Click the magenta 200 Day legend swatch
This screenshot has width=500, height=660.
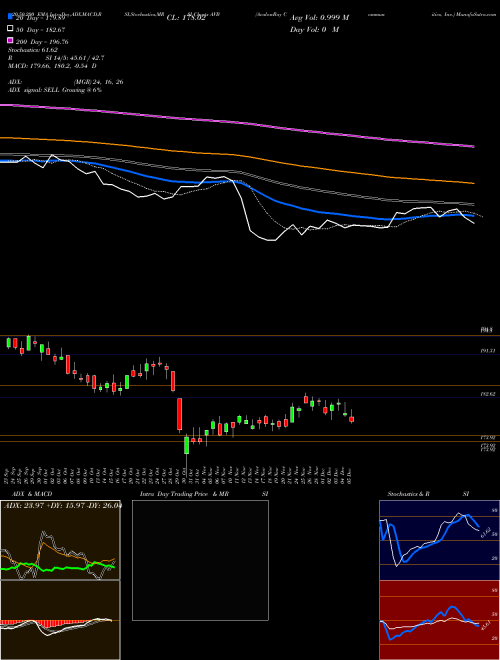click(10, 40)
